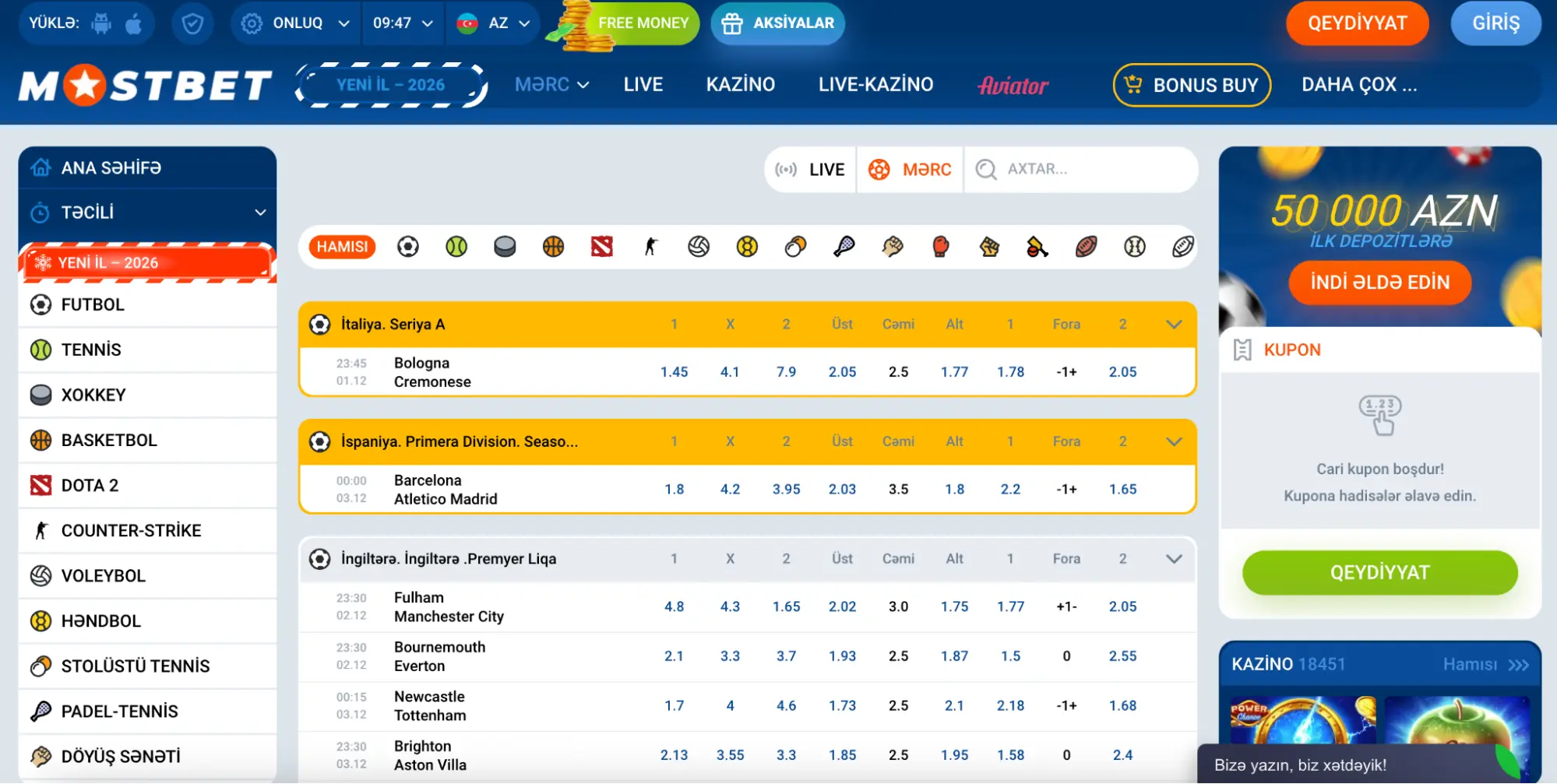Image resolution: width=1557 pixels, height=784 pixels.
Task: Filter events by basketball icon
Action: pyautogui.click(x=553, y=247)
